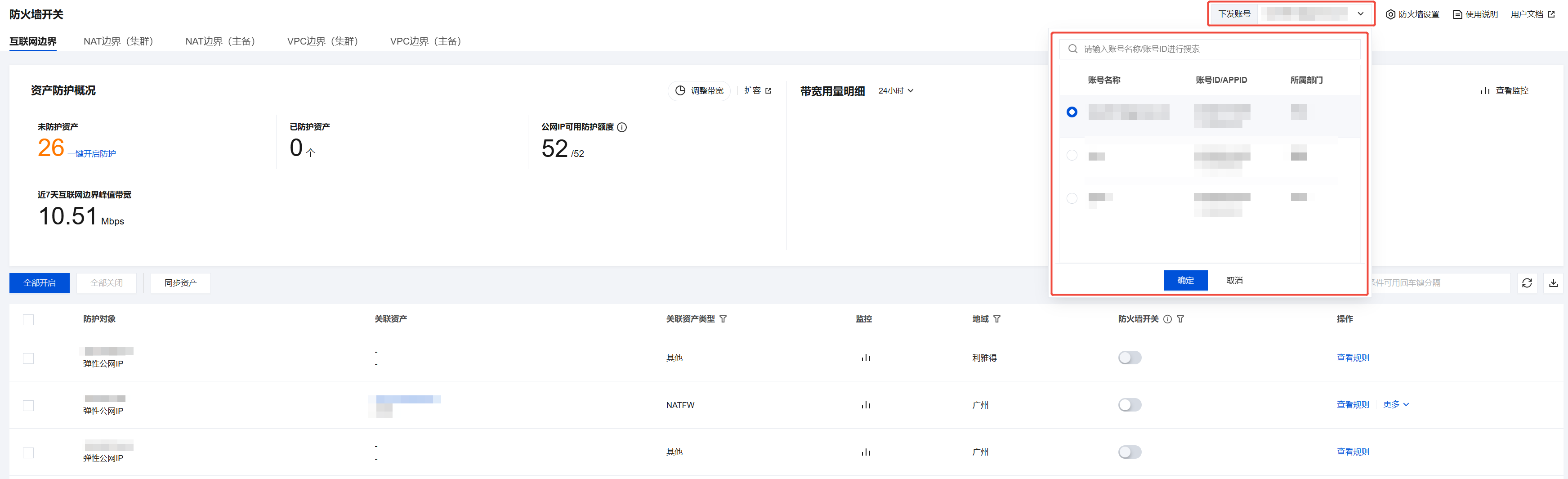Click the refresh icon above the table
Screen dimensions: 1568x479
pos(1527,283)
